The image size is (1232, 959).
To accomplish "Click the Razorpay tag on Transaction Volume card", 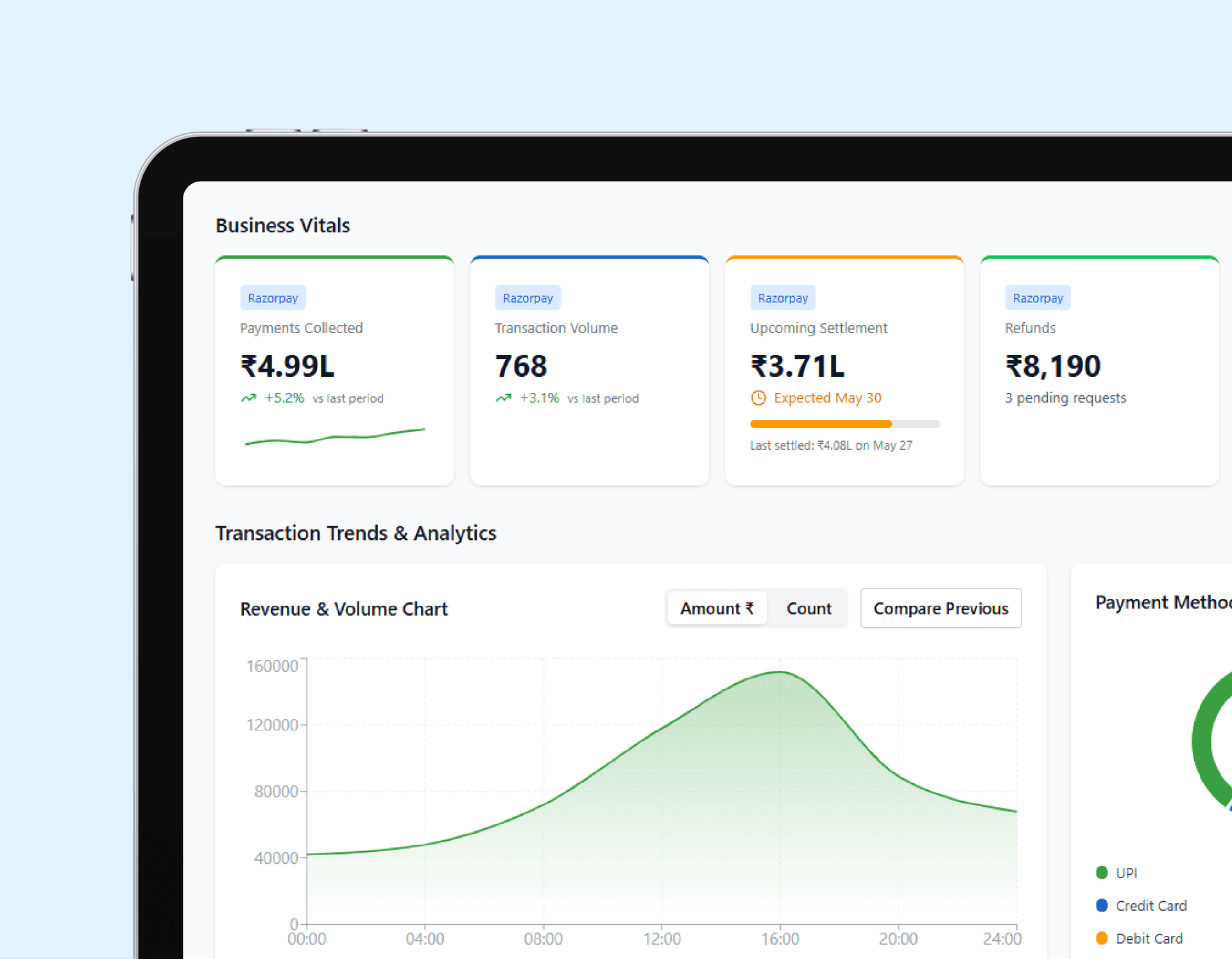I will click(x=527, y=298).
